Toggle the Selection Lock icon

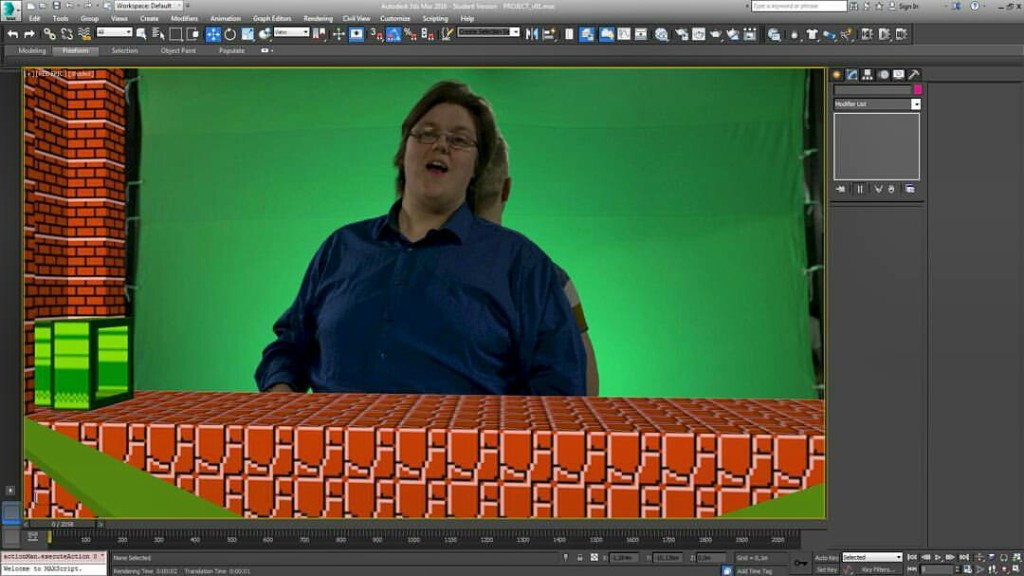click(579, 558)
